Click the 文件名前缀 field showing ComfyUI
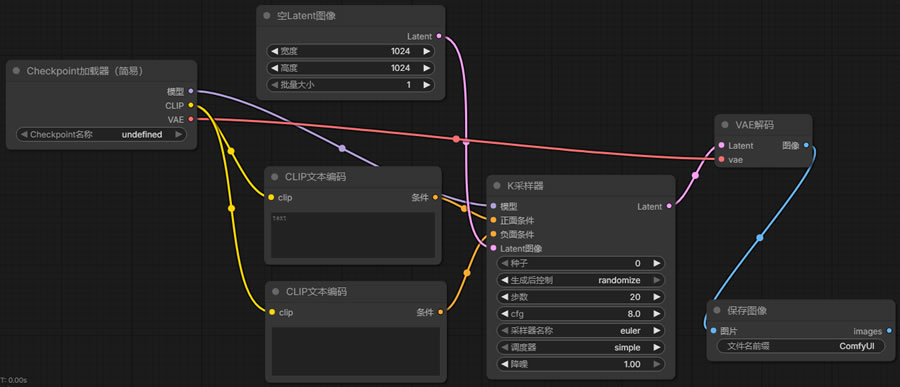The height and width of the screenshot is (387, 900). [x=801, y=346]
